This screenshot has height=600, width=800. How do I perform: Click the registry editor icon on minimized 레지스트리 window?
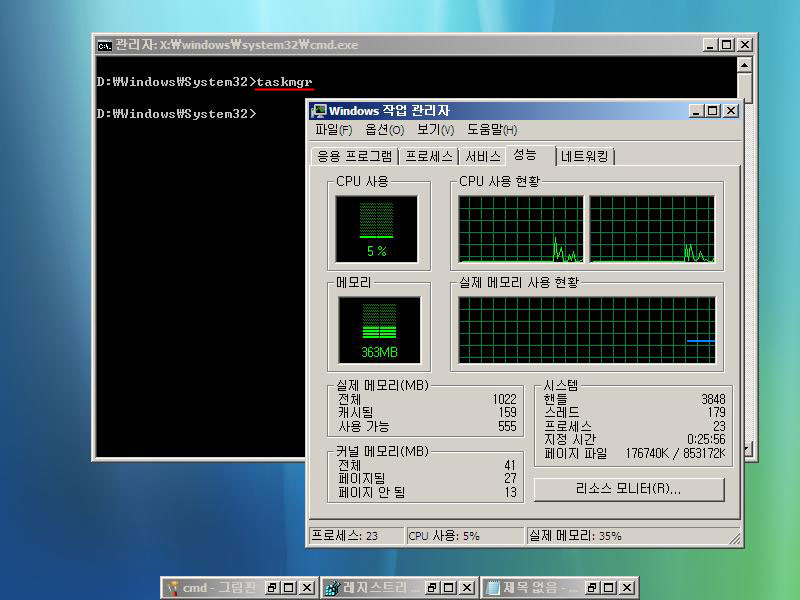pyautogui.click(x=333, y=588)
